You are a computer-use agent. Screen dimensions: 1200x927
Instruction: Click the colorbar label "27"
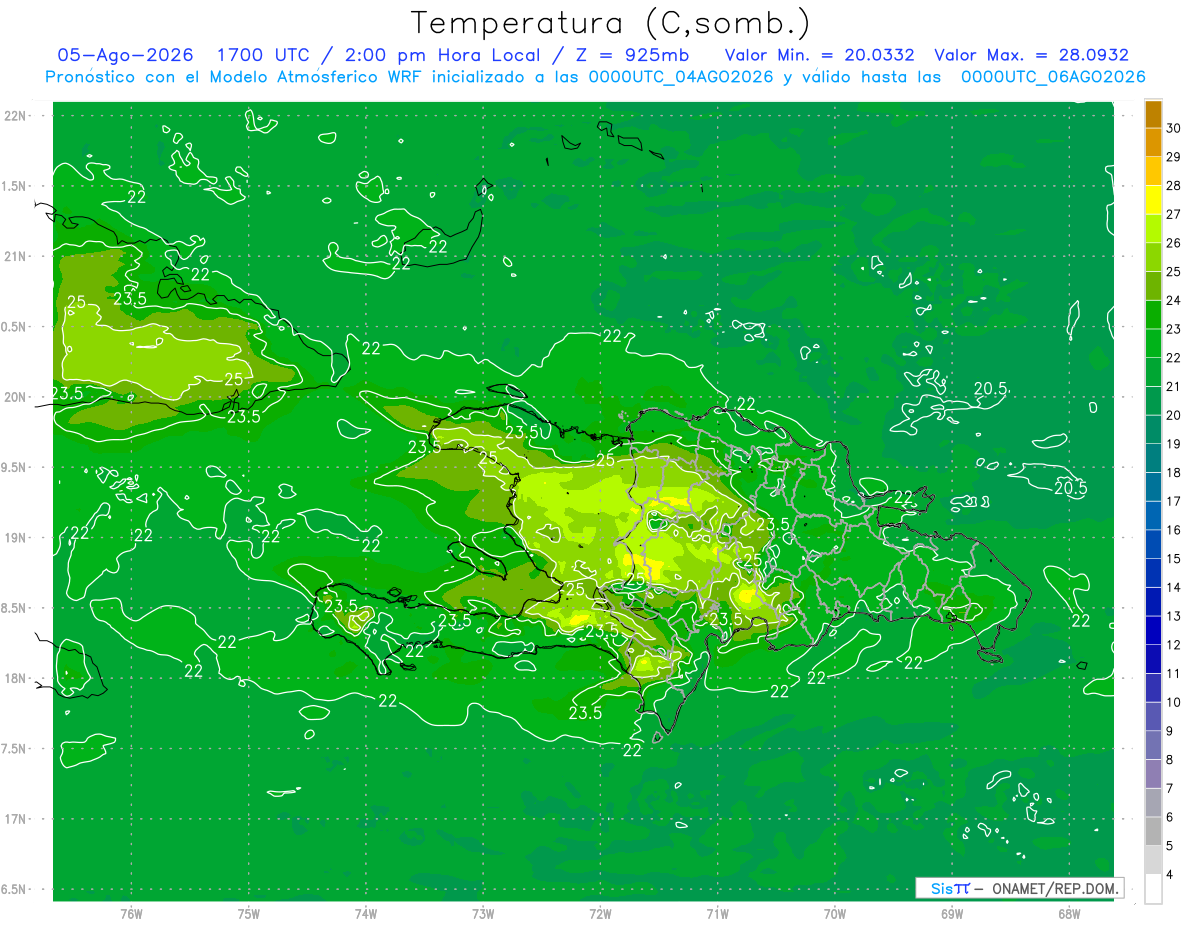click(1173, 214)
